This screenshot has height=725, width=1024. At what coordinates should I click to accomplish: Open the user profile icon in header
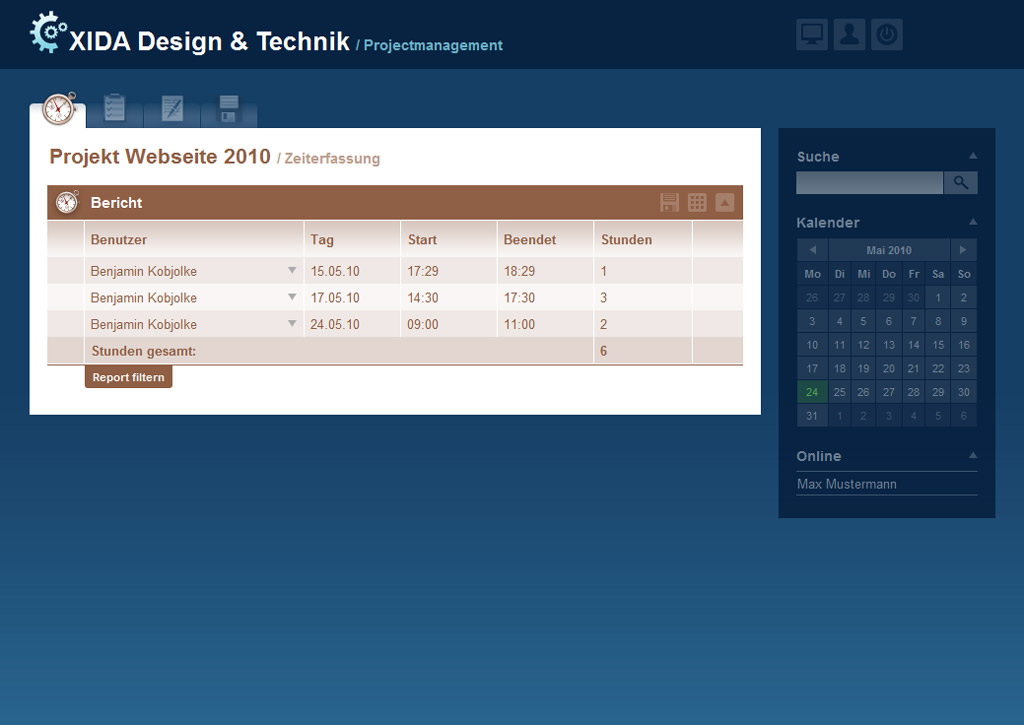click(x=849, y=35)
